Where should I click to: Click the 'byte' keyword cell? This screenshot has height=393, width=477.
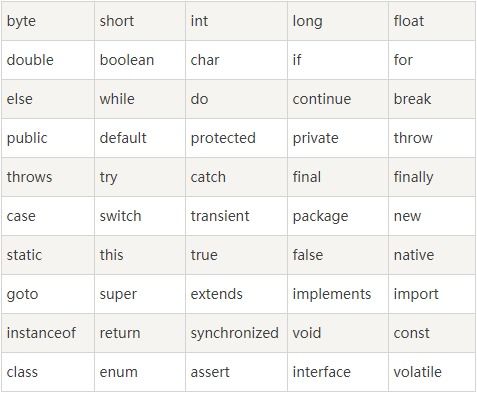48,21
